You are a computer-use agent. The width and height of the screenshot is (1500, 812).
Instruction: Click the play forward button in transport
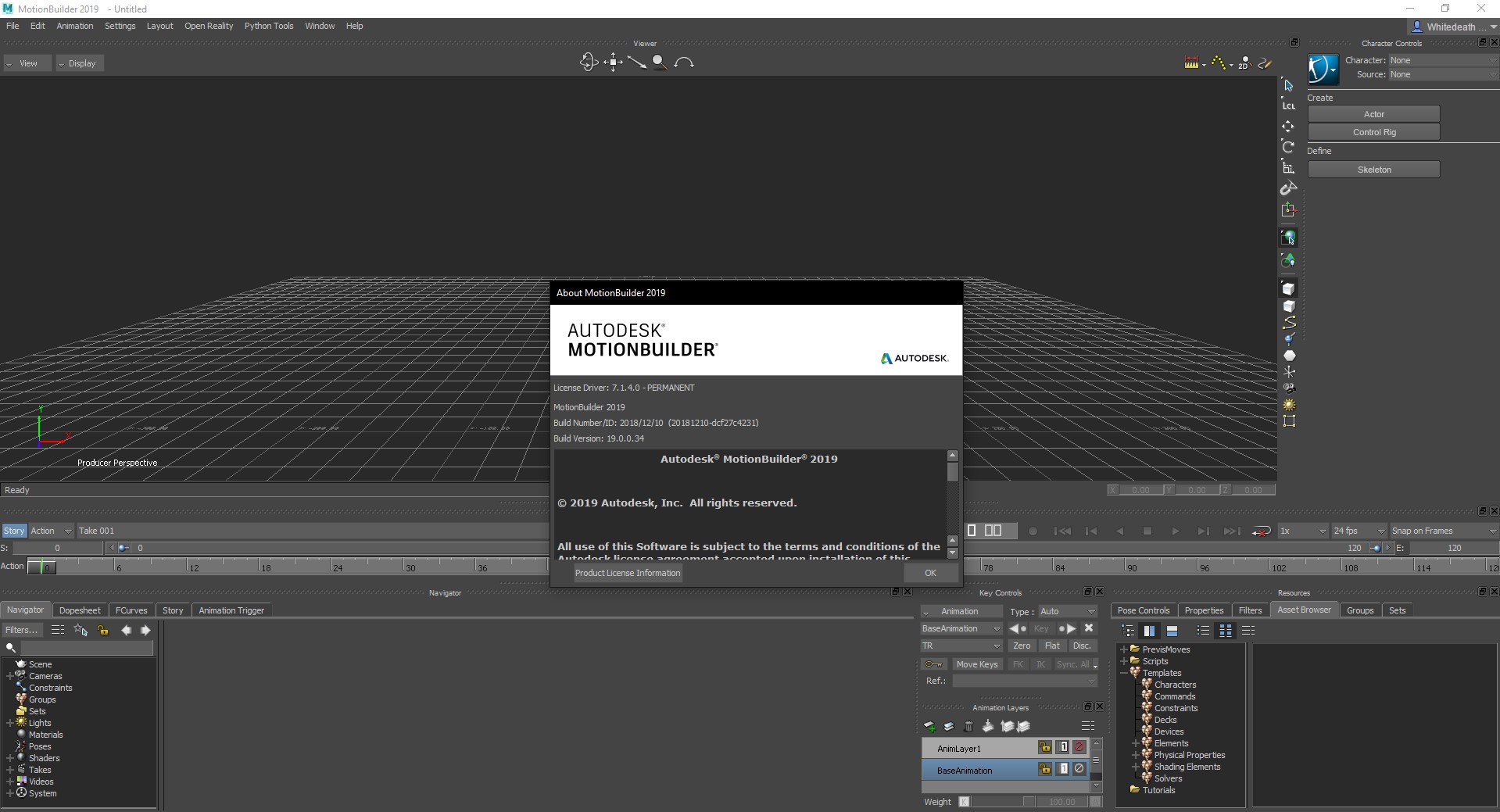pos(1175,531)
